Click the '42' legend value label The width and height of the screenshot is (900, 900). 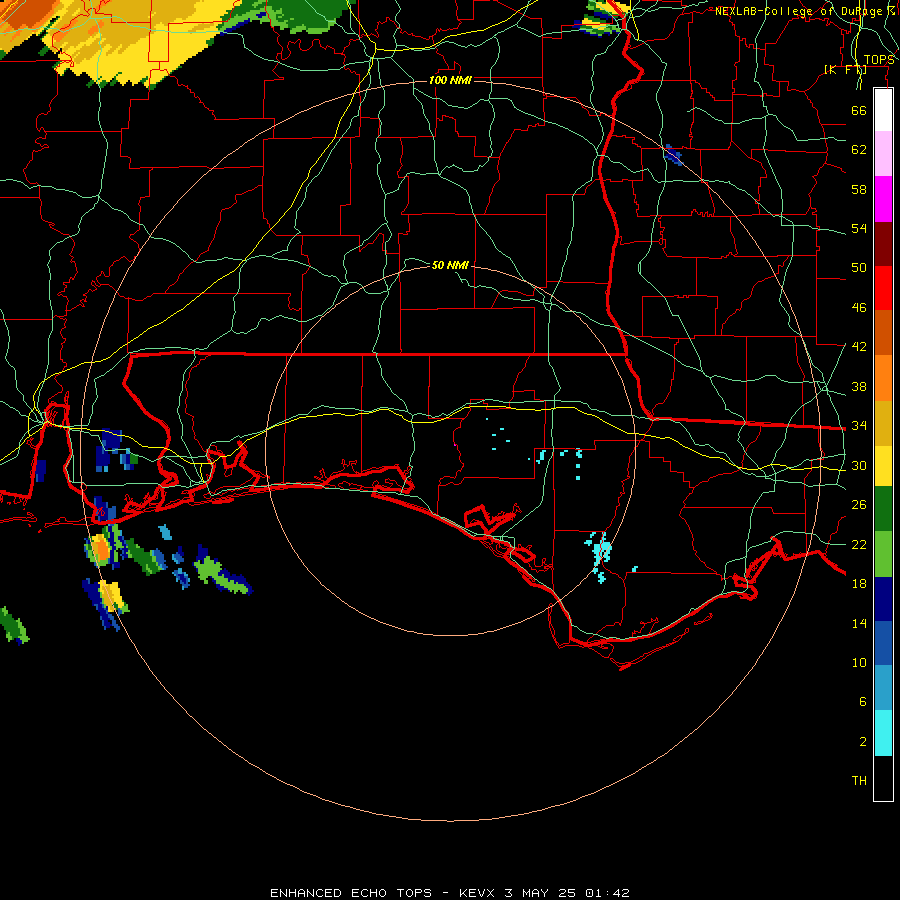(859, 346)
